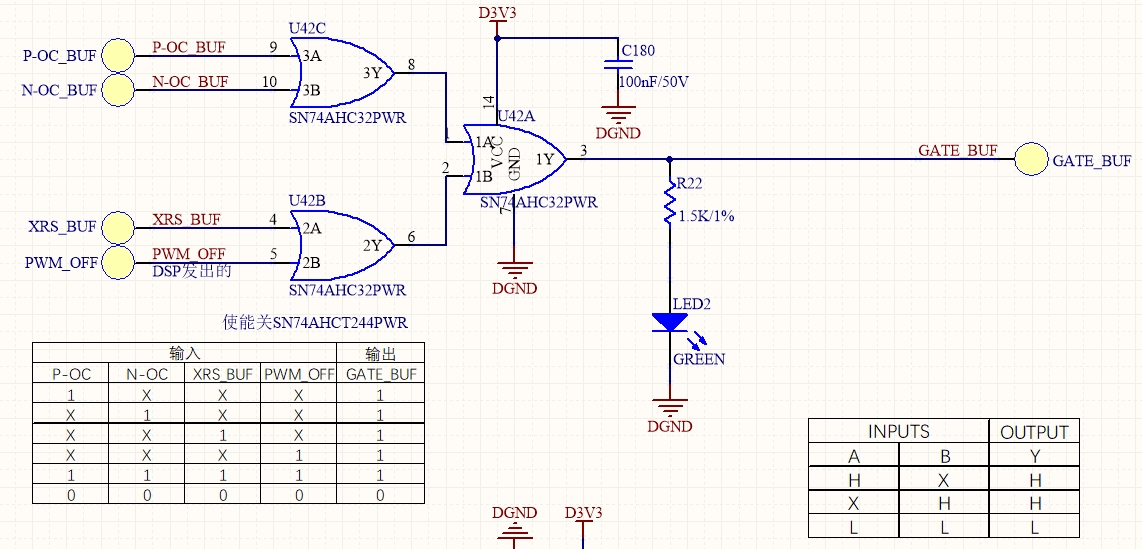Click the XRS_BUF table column header
1142x549 pixels.
click(223, 375)
